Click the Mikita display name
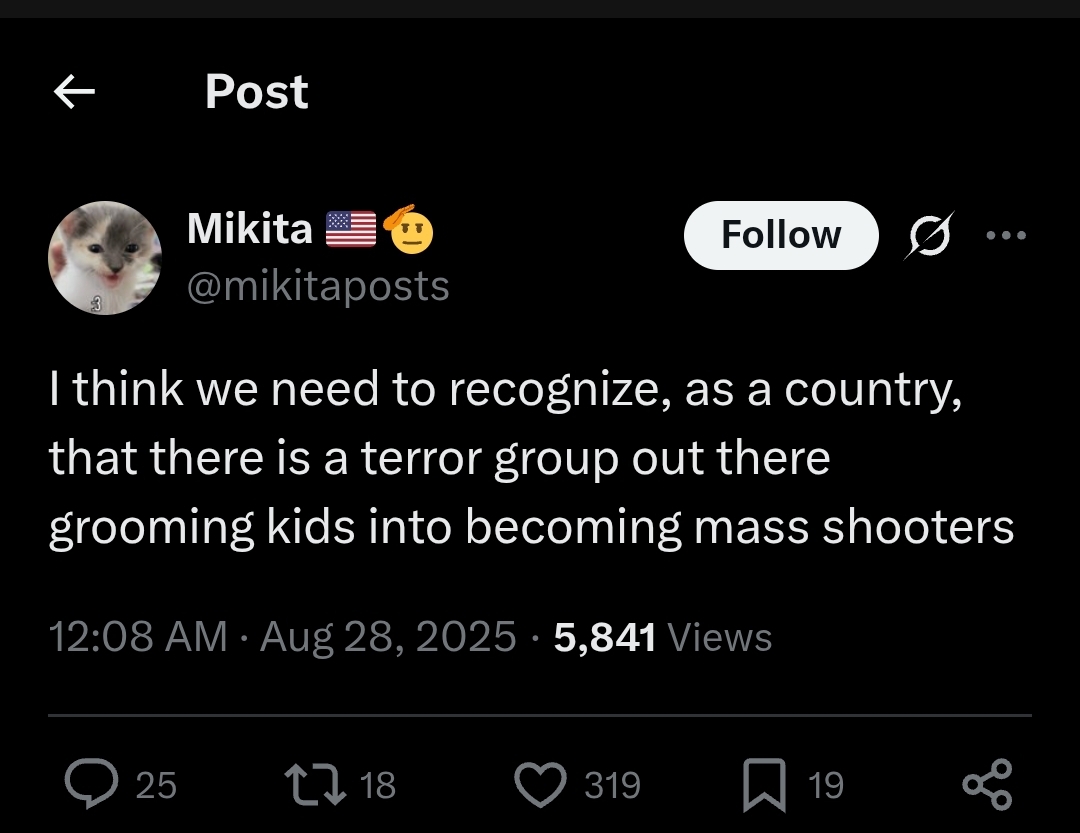This screenshot has height=833, width=1080. coord(250,229)
